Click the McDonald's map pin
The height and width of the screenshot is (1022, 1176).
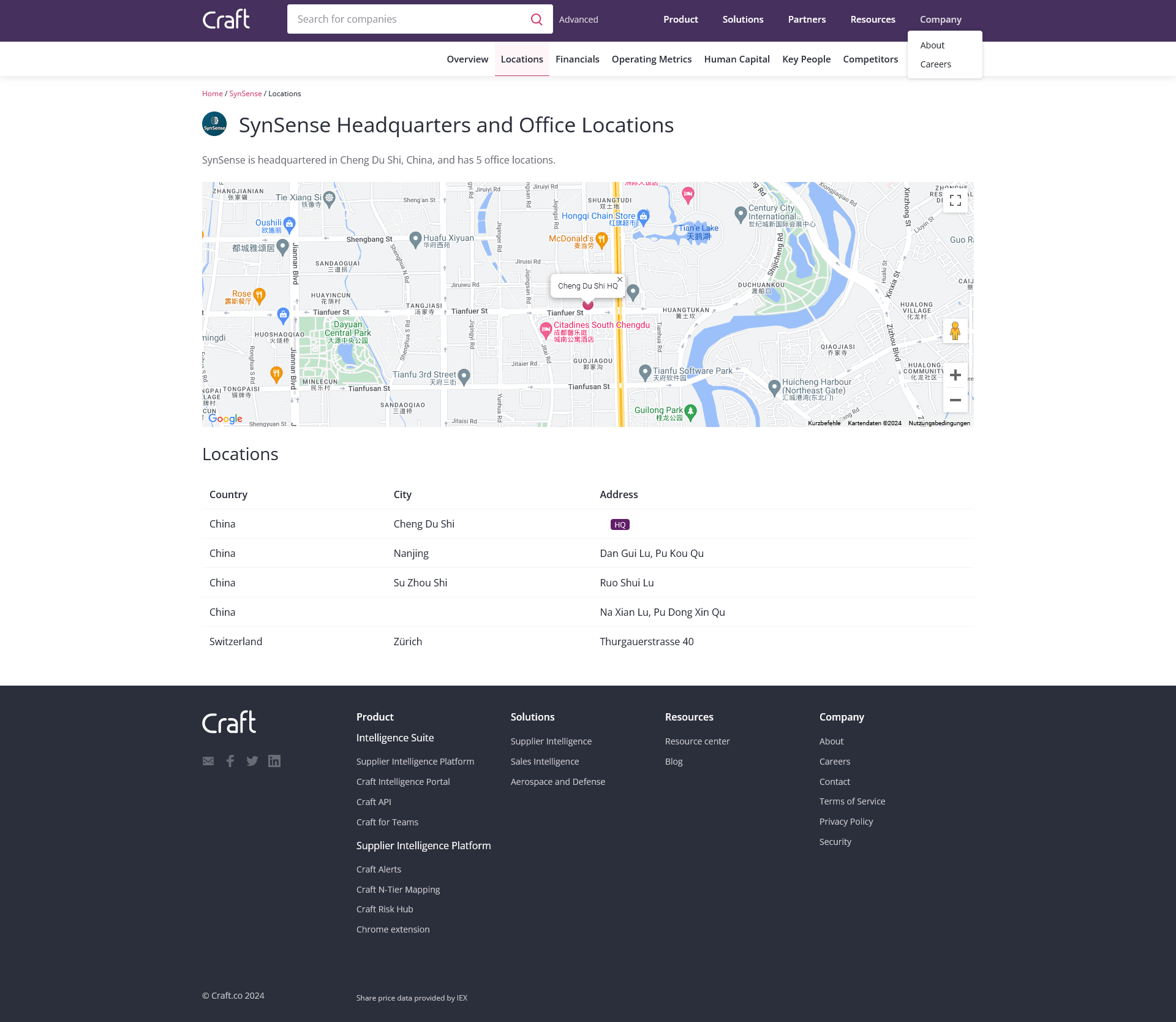click(x=601, y=240)
